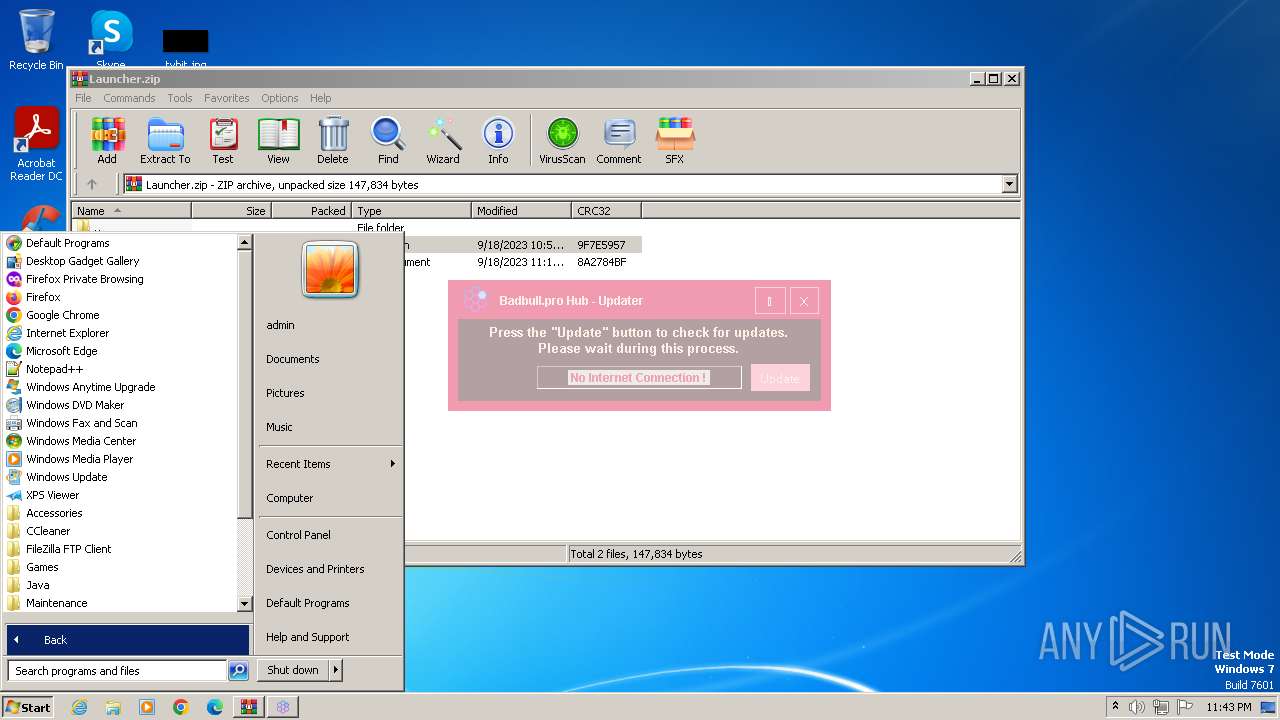Open Windows Media Player taskbar icon
1280x720 pixels.
coord(147,707)
